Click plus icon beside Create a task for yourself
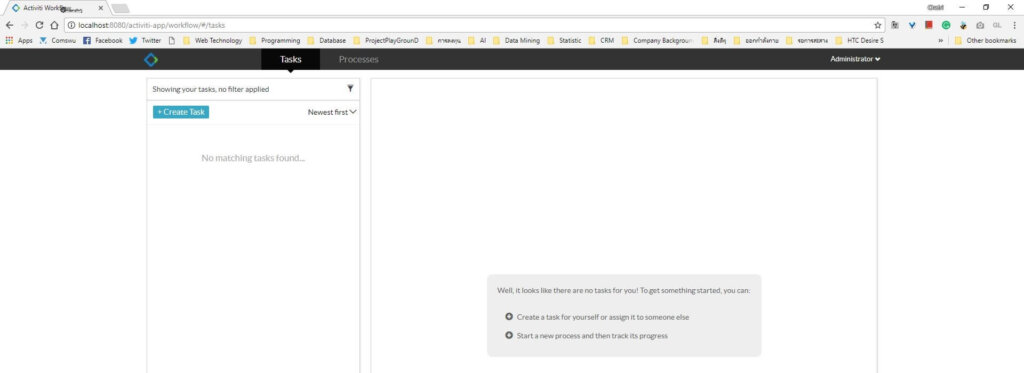Screen dimensions: 1024x373 [509, 317]
